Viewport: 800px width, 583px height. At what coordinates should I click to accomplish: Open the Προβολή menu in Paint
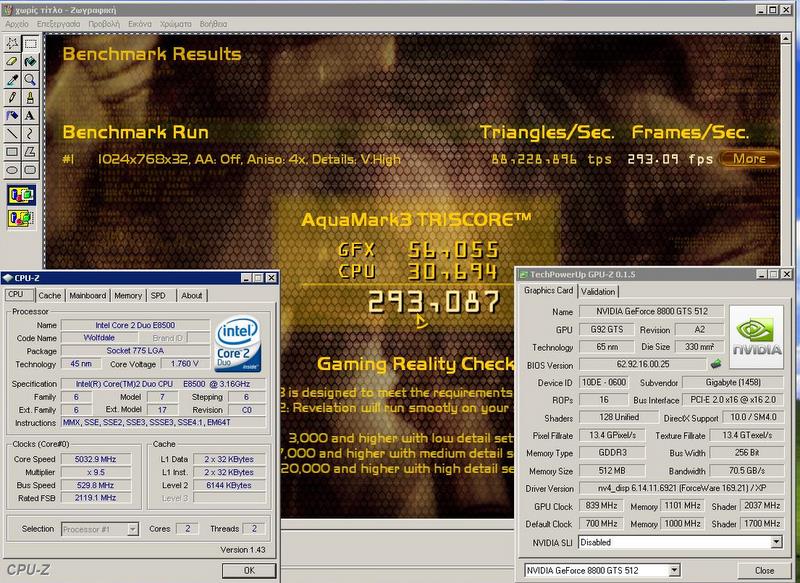pyautogui.click(x=104, y=24)
